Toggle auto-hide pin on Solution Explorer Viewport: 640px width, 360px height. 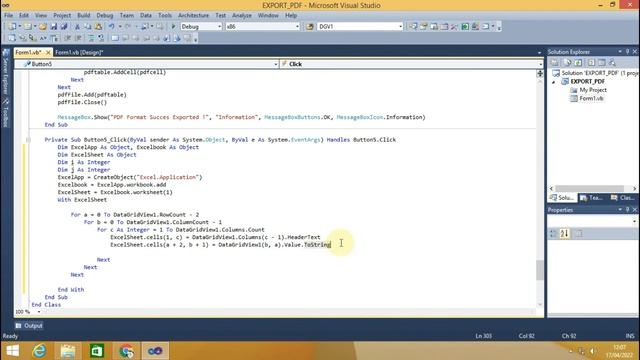[x=627, y=52]
